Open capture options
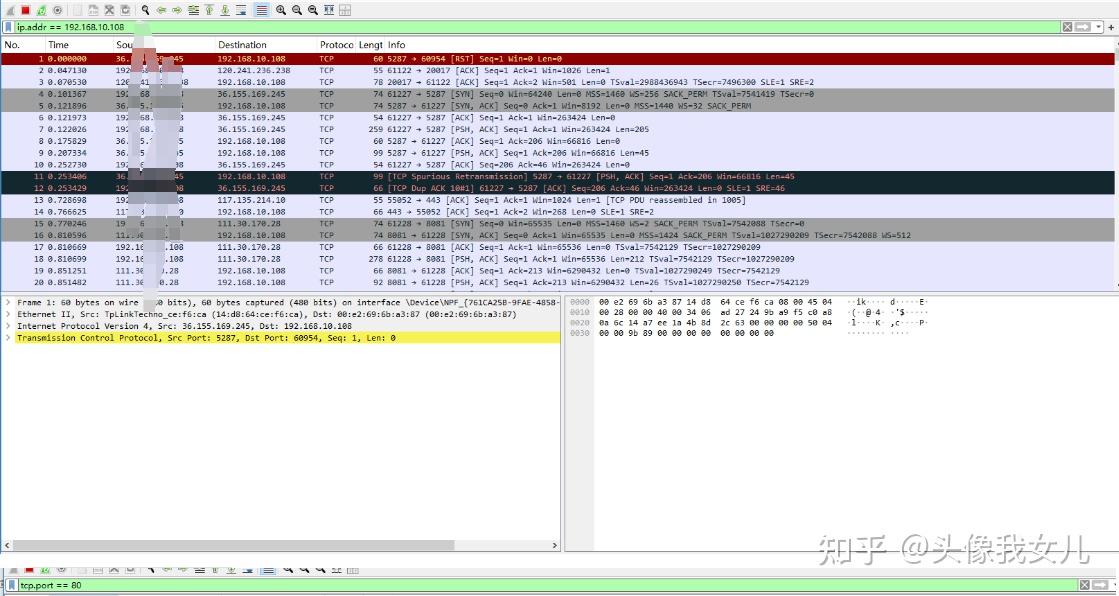1119x596 pixels. (58, 10)
